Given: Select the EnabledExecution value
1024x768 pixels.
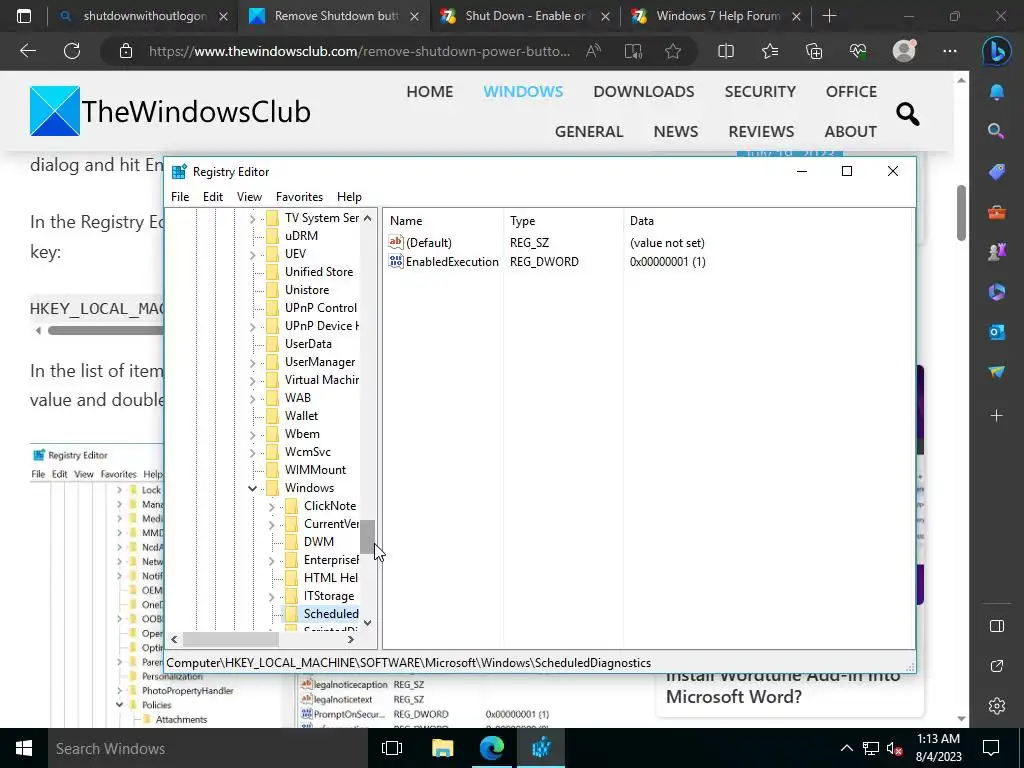Looking at the screenshot, I should coord(452,262).
